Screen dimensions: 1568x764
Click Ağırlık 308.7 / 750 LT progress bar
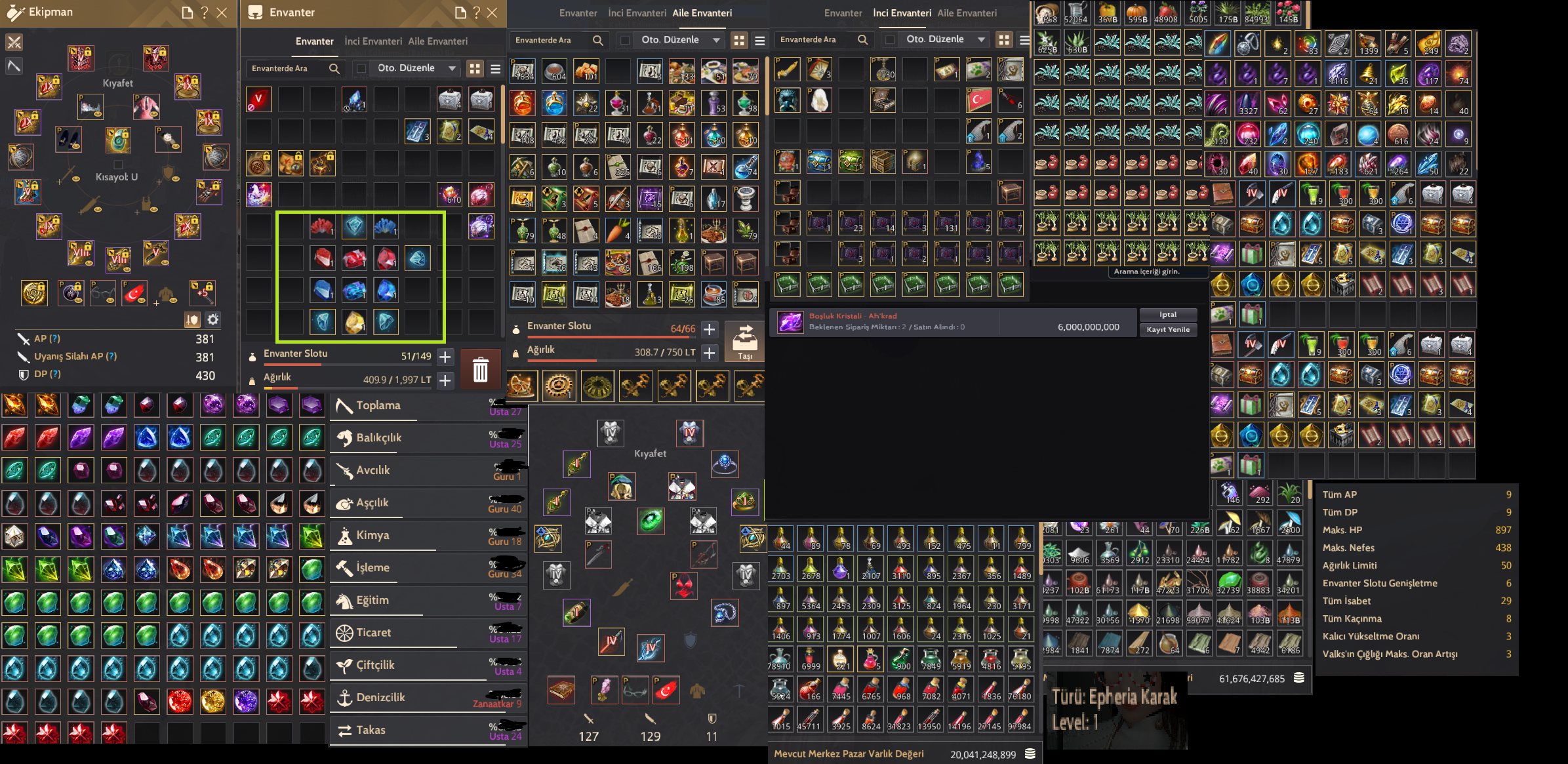tap(611, 360)
